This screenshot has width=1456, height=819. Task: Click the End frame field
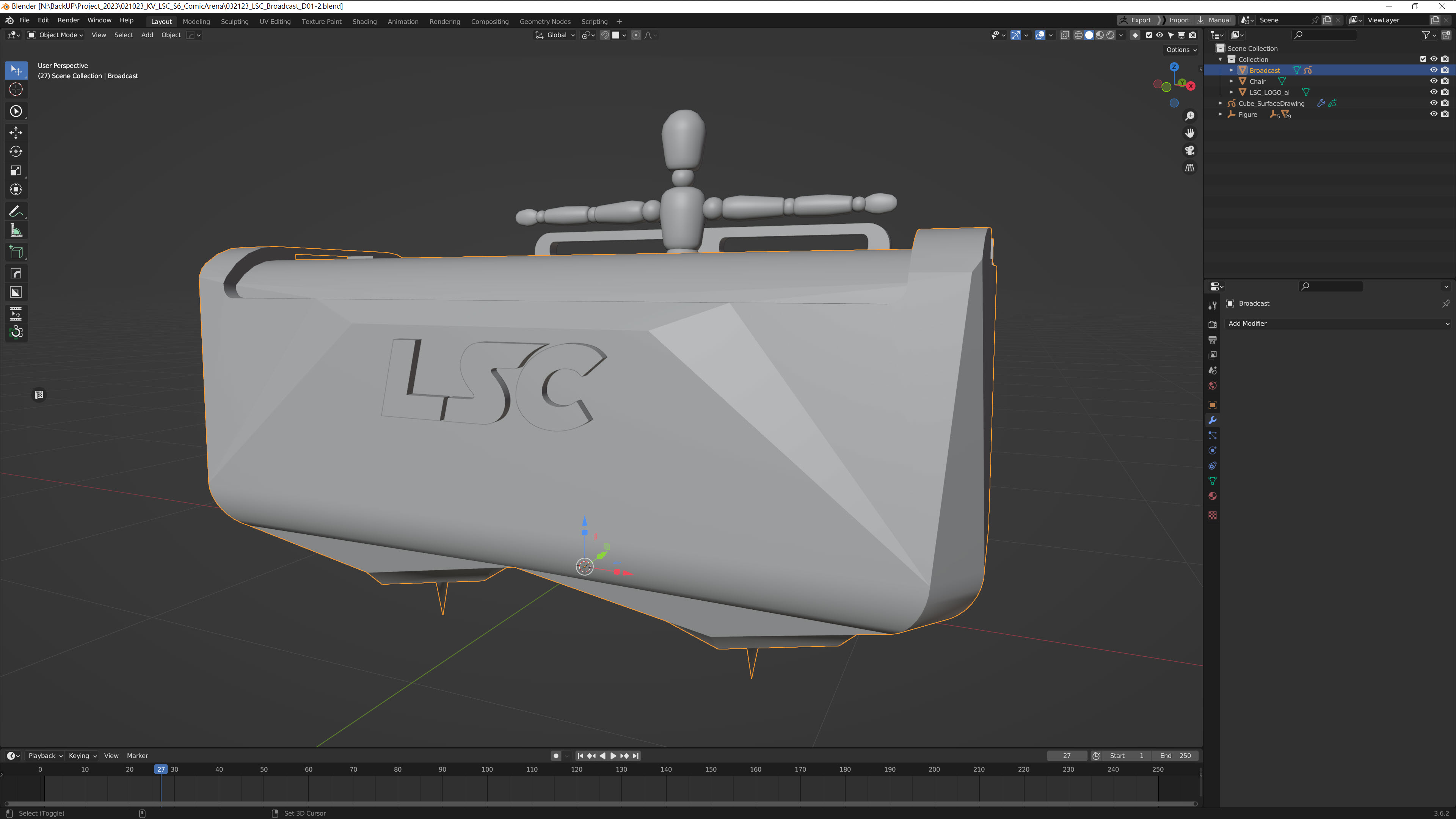click(x=1176, y=756)
